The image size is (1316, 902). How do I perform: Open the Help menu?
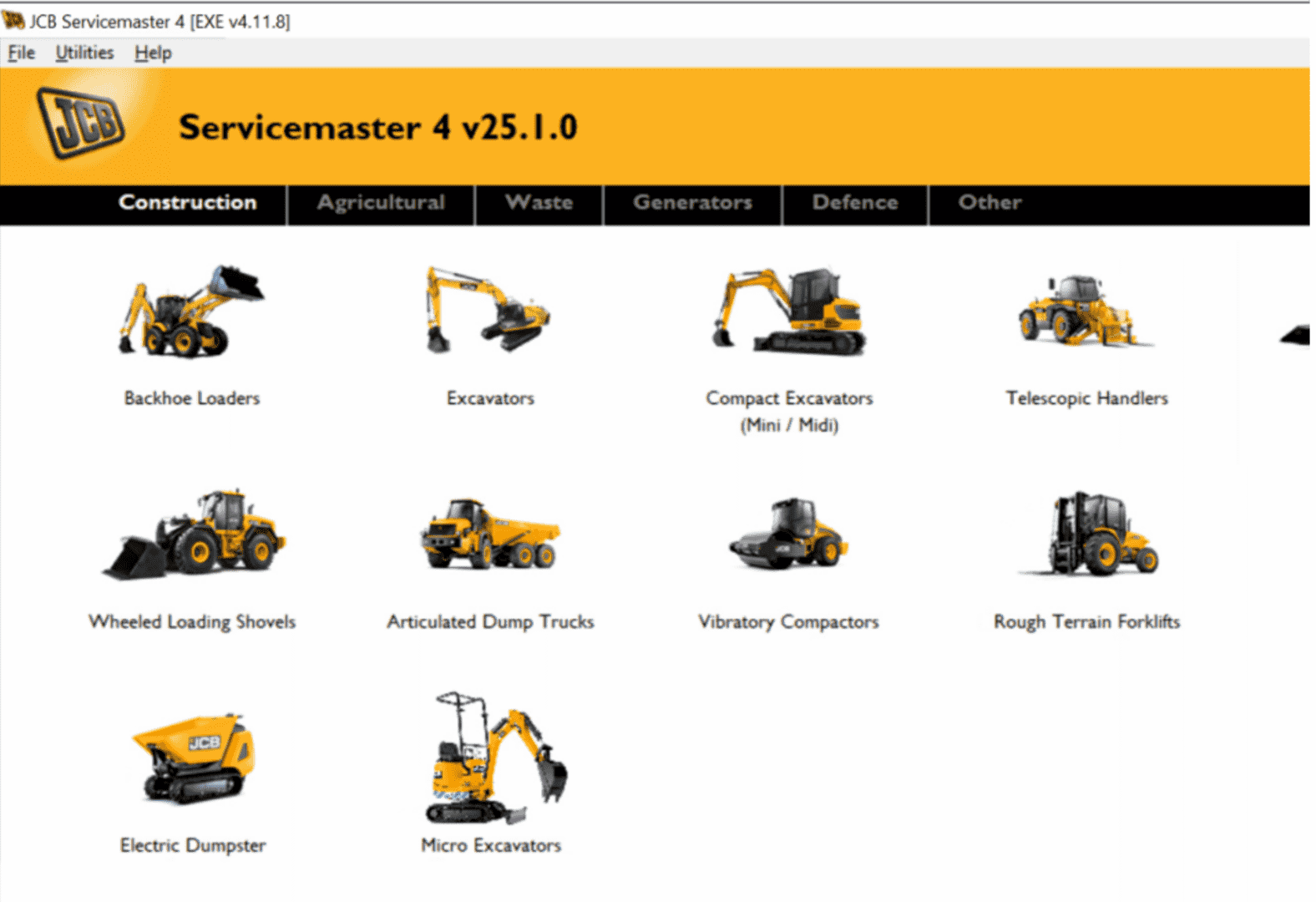pyautogui.click(x=153, y=53)
